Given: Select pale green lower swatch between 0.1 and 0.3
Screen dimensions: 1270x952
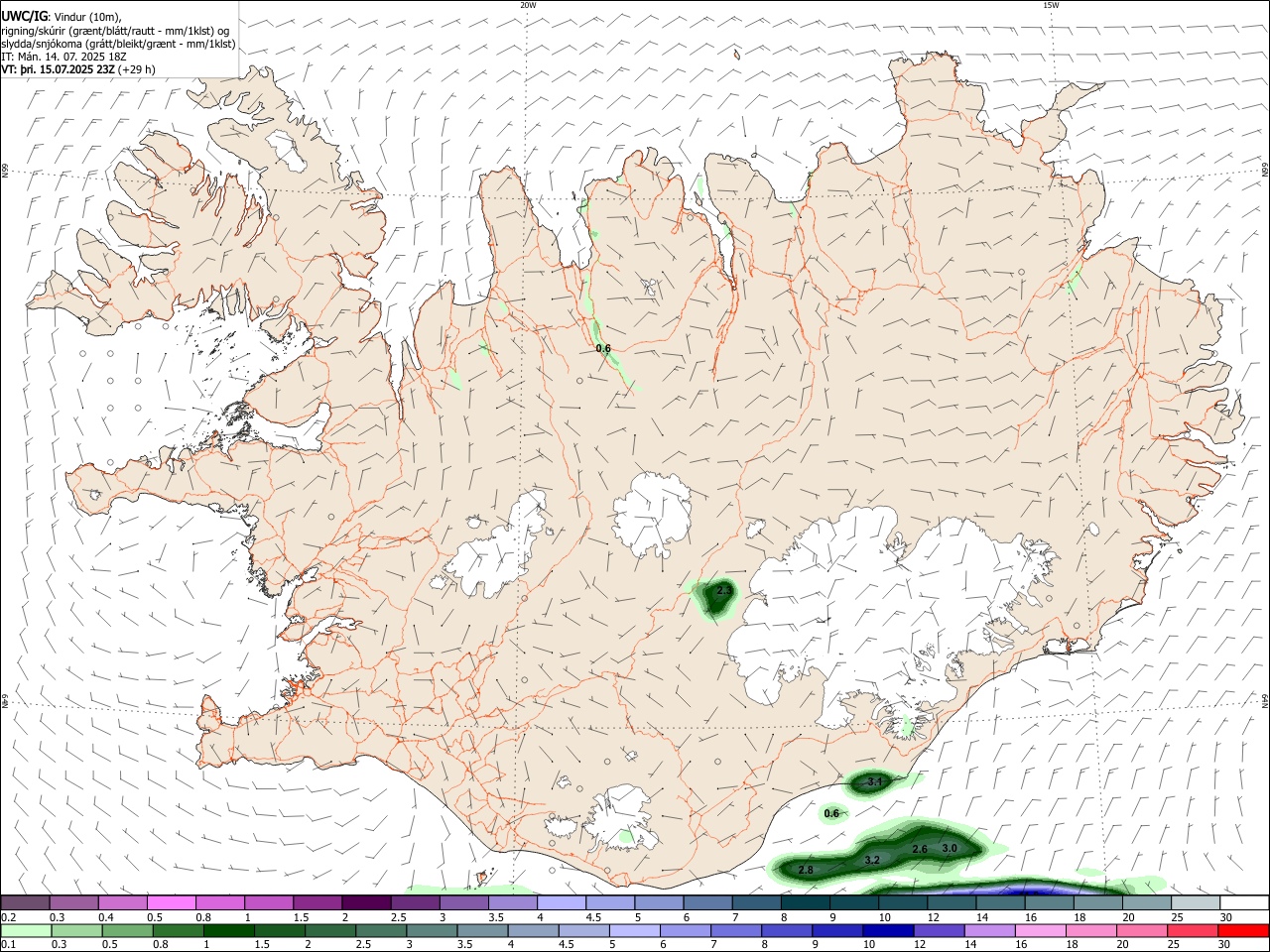Looking at the screenshot, I should [x=26, y=930].
